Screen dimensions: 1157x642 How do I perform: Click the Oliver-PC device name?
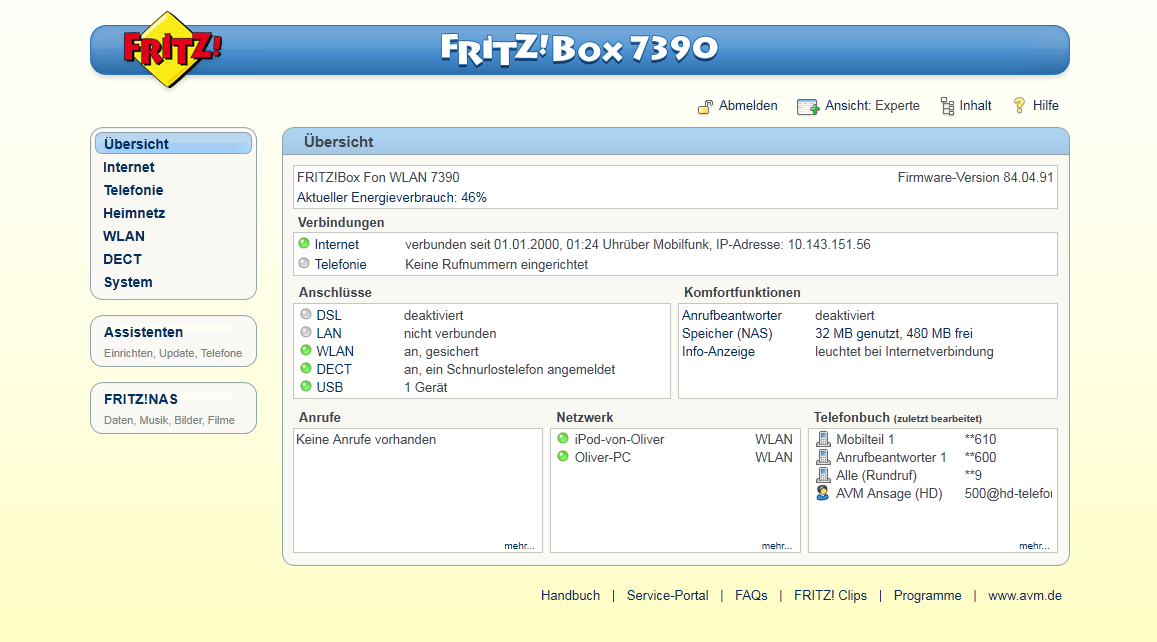coord(603,457)
